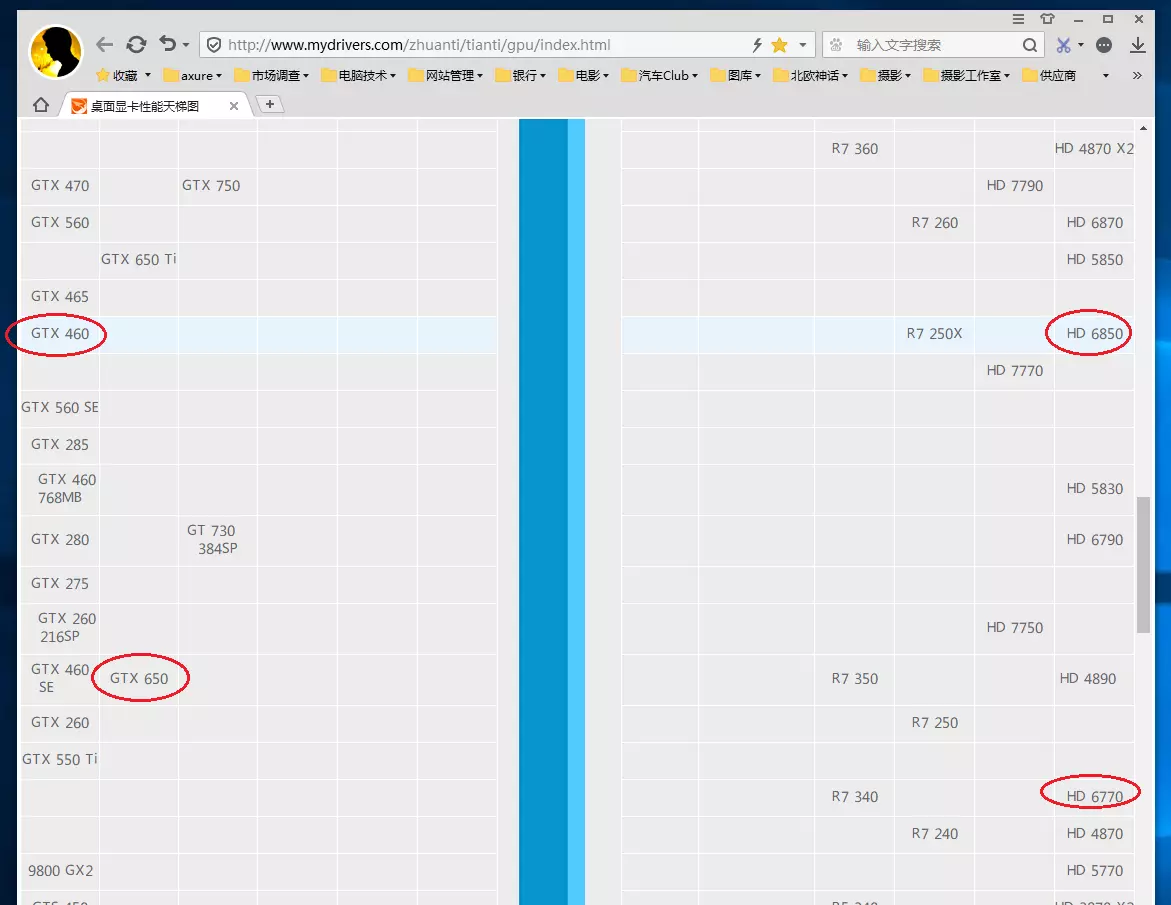Click the GTX 650 Ti cell

click(139, 260)
